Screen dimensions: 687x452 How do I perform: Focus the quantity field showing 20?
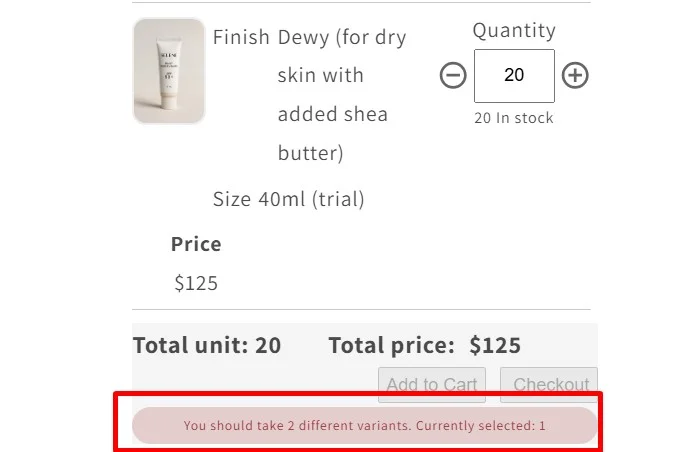point(514,76)
